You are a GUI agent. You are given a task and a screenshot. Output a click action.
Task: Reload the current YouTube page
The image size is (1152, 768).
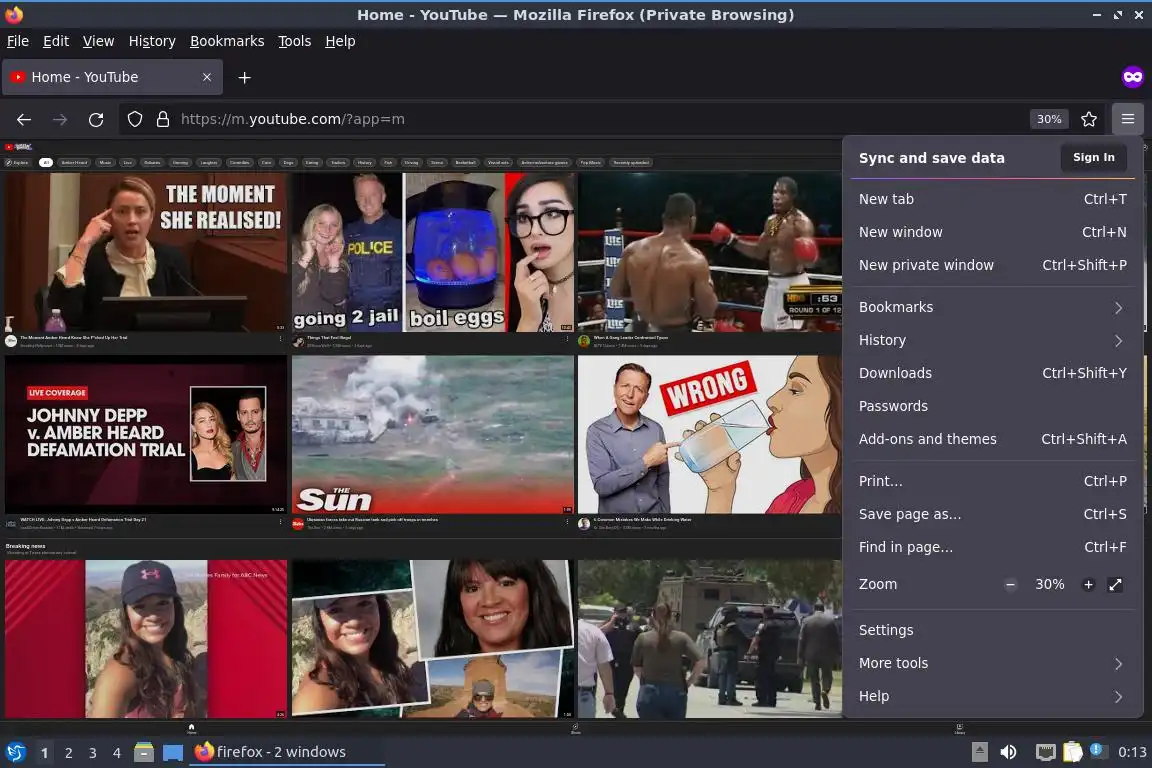pyautogui.click(x=96, y=119)
